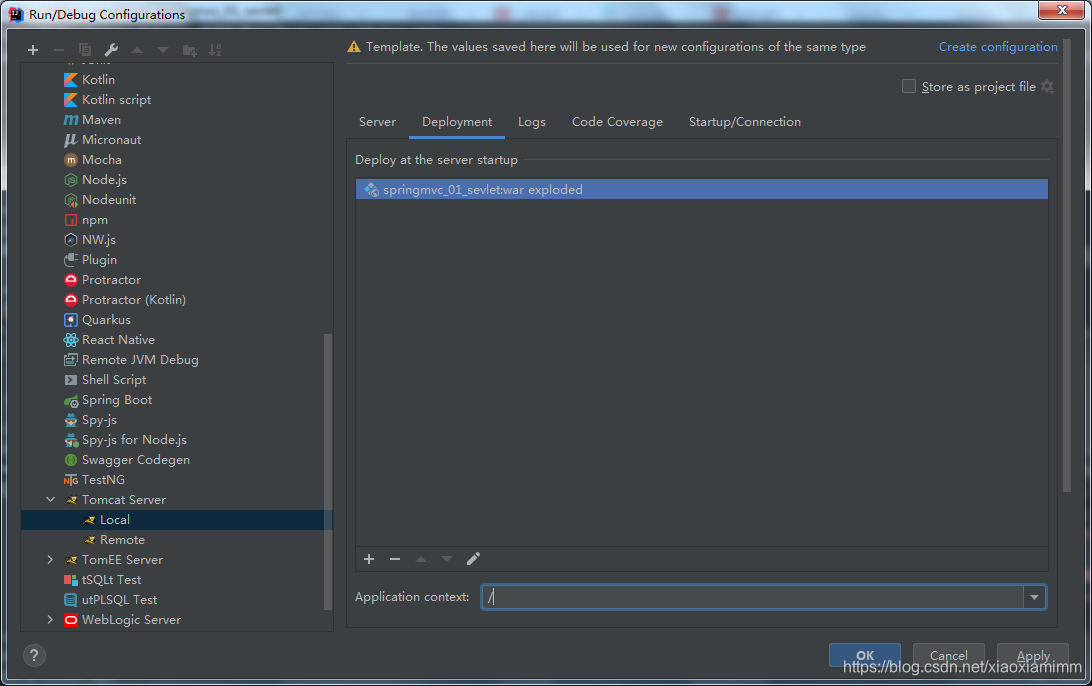Edit artifact with pencil icon

[x=474, y=559]
